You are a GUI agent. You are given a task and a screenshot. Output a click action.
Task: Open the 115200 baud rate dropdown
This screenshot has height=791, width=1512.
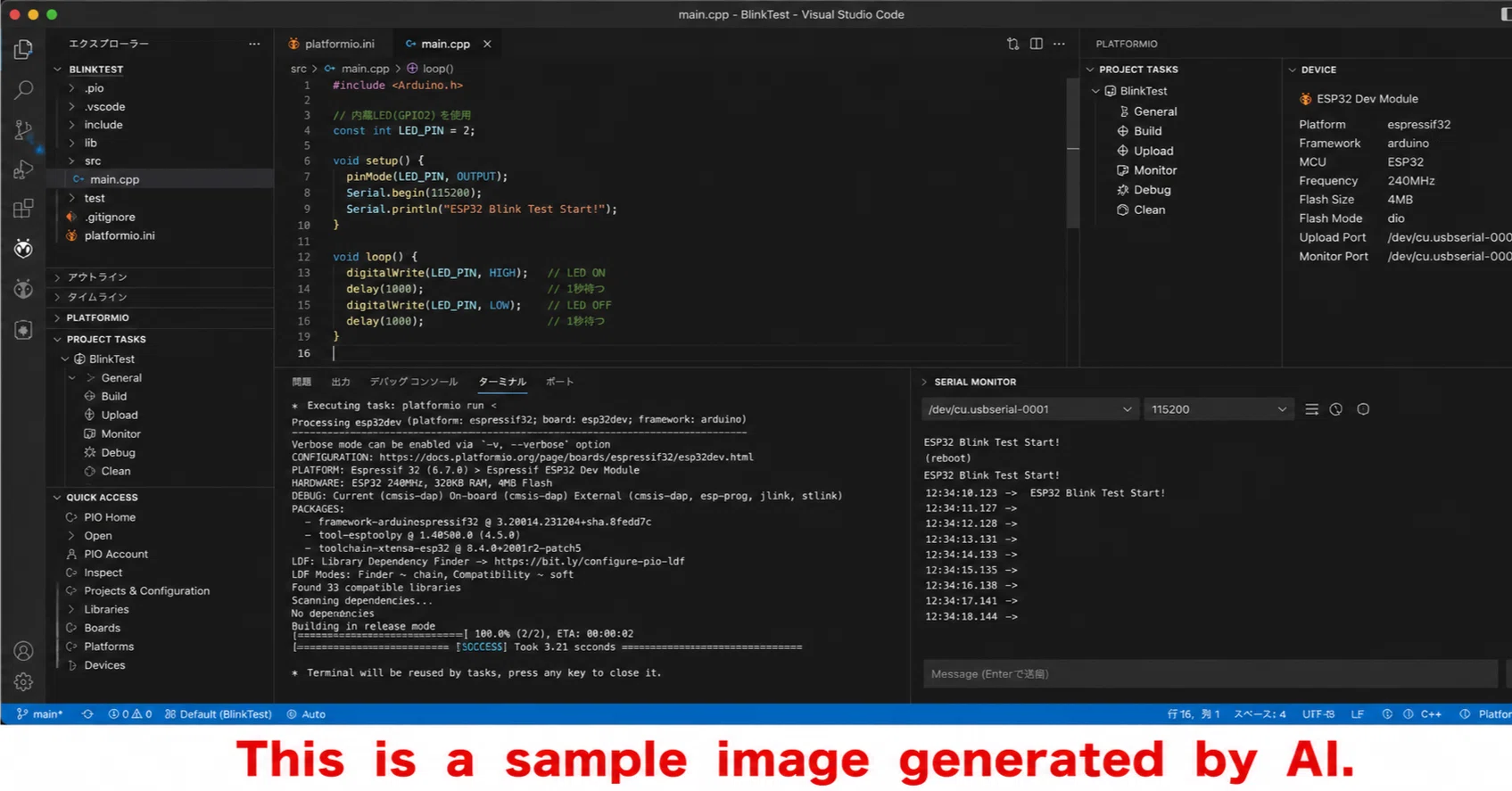(x=1219, y=409)
